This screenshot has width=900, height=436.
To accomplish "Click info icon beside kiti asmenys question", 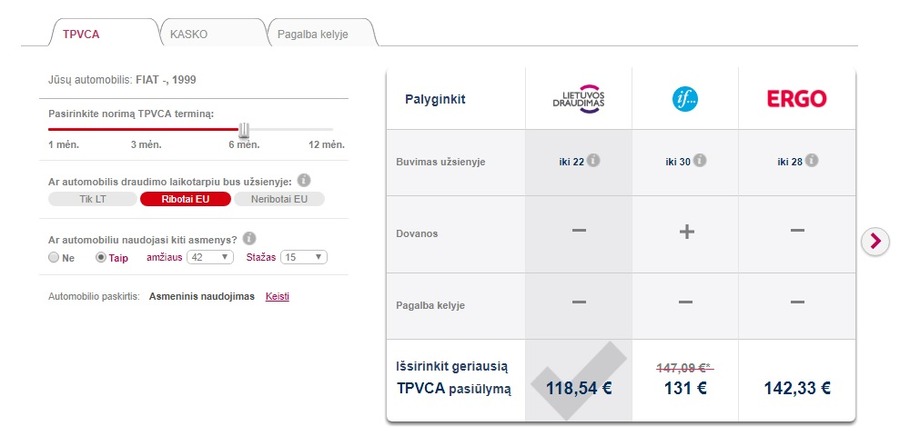I will [x=249, y=239].
